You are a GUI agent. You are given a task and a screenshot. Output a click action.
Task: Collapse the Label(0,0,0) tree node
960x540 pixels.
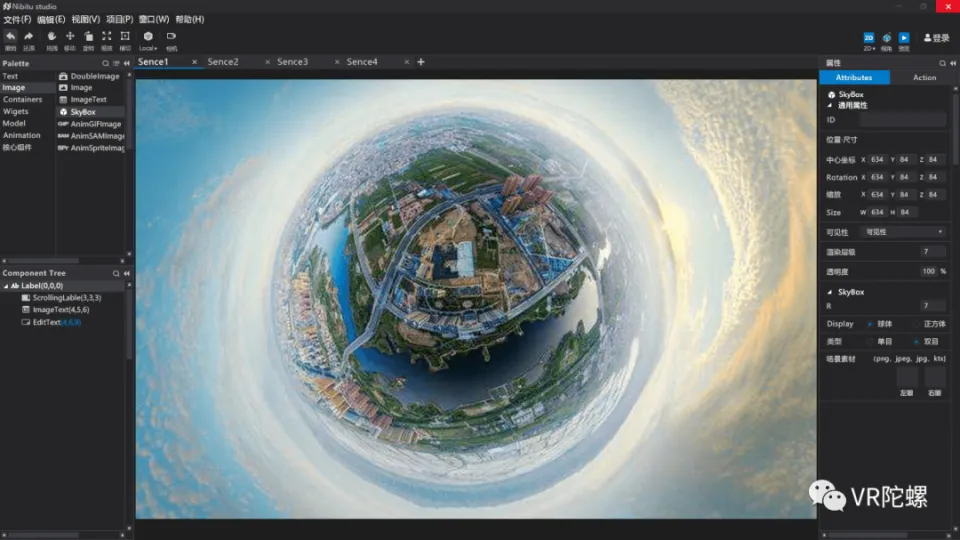[5, 286]
